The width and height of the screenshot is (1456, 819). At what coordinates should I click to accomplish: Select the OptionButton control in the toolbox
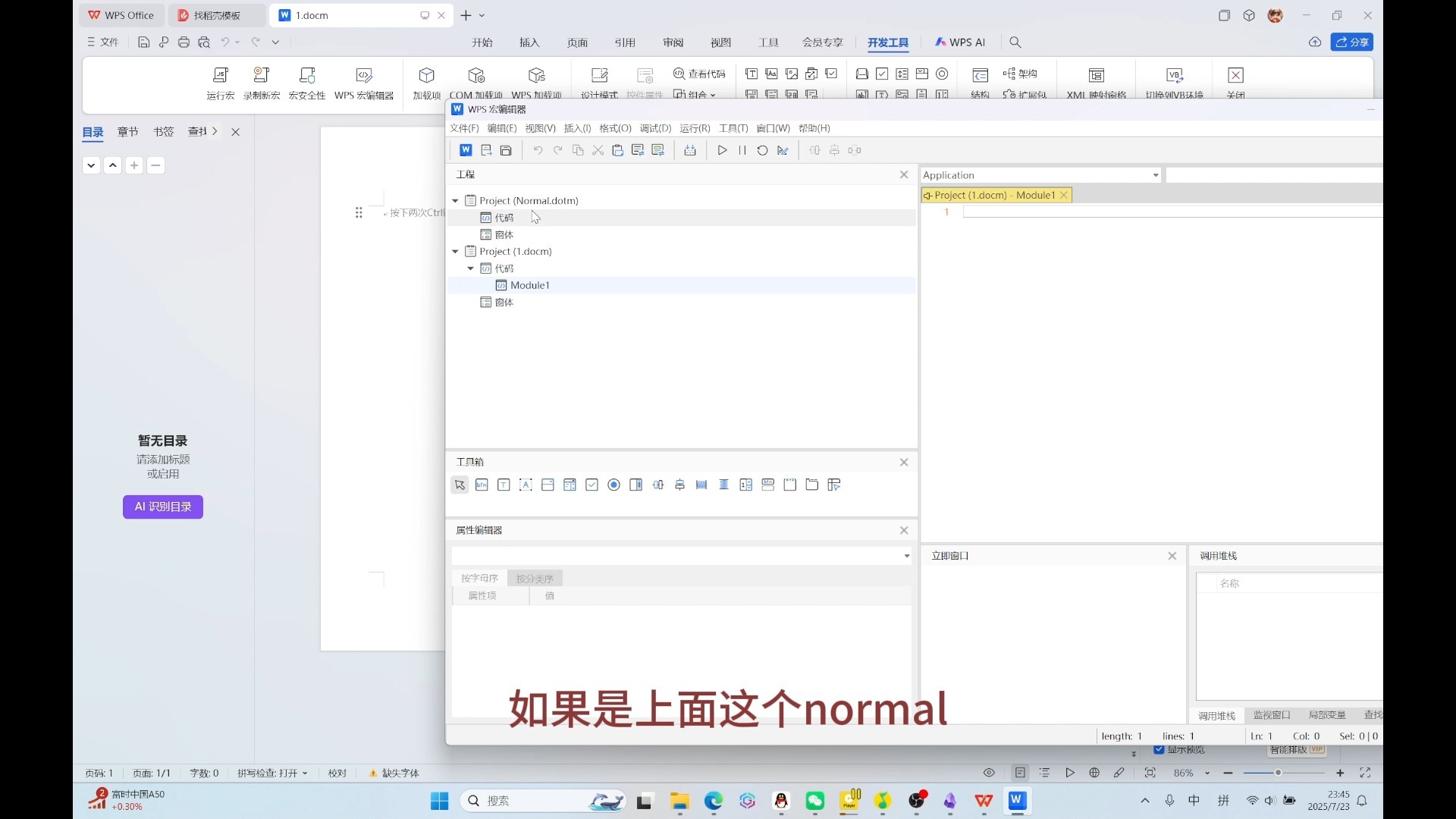coord(614,485)
